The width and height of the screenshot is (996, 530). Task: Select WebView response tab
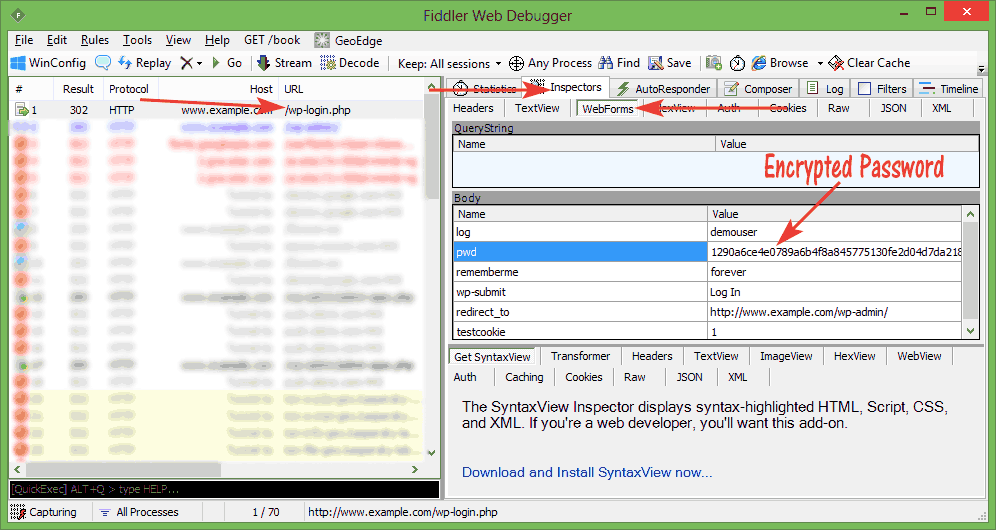click(x=919, y=356)
